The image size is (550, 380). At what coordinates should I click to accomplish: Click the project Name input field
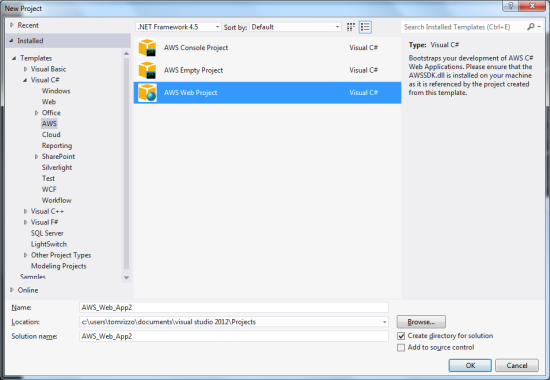234,307
